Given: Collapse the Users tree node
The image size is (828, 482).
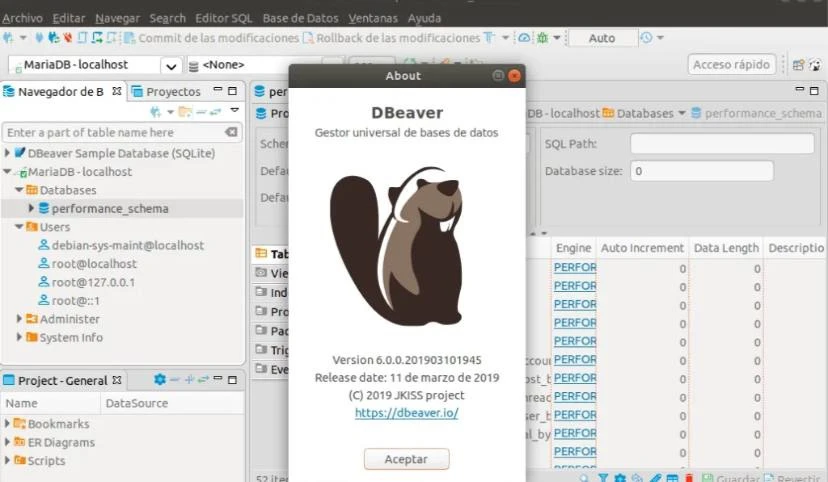Looking at the screenshot, I should click(x=19, y=227).
